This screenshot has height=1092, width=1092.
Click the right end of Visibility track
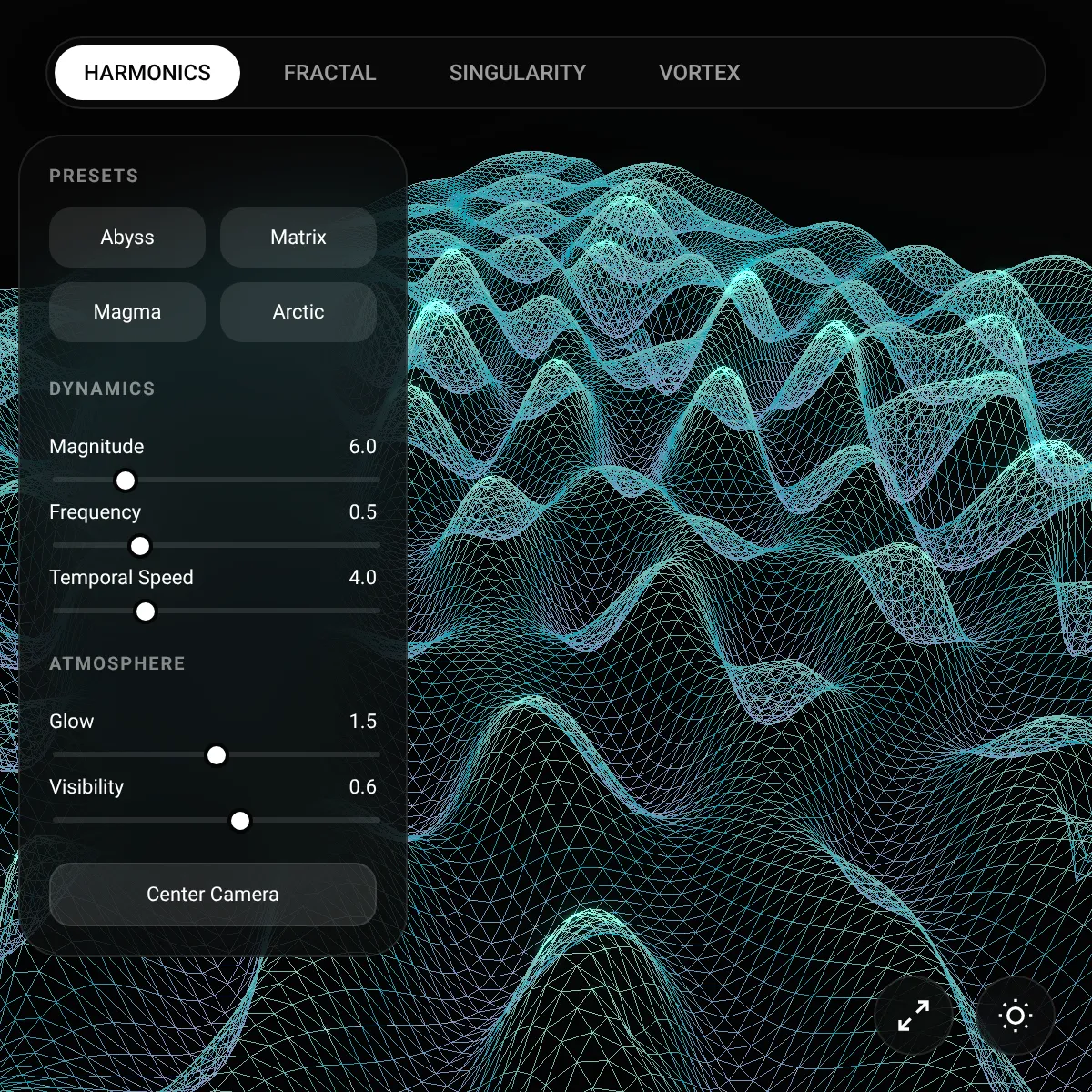377,821
